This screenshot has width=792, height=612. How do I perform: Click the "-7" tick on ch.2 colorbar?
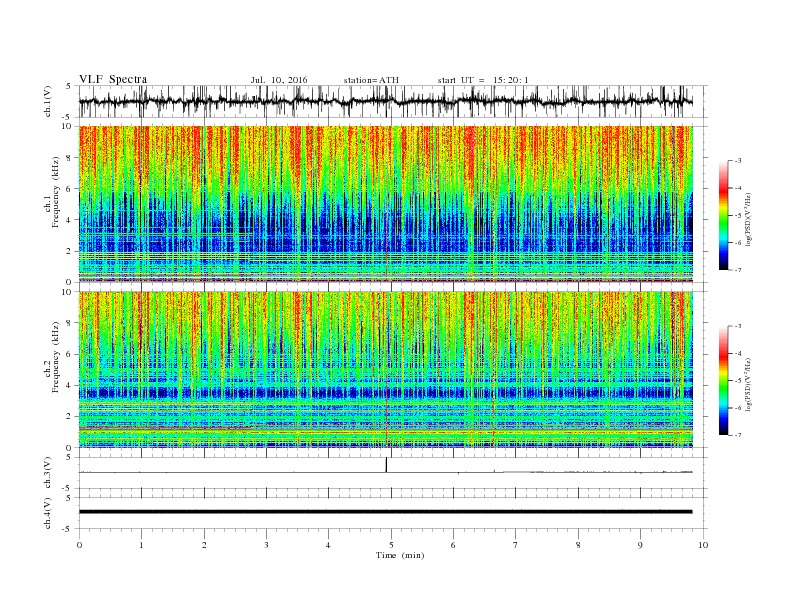[x=738, y=435]
